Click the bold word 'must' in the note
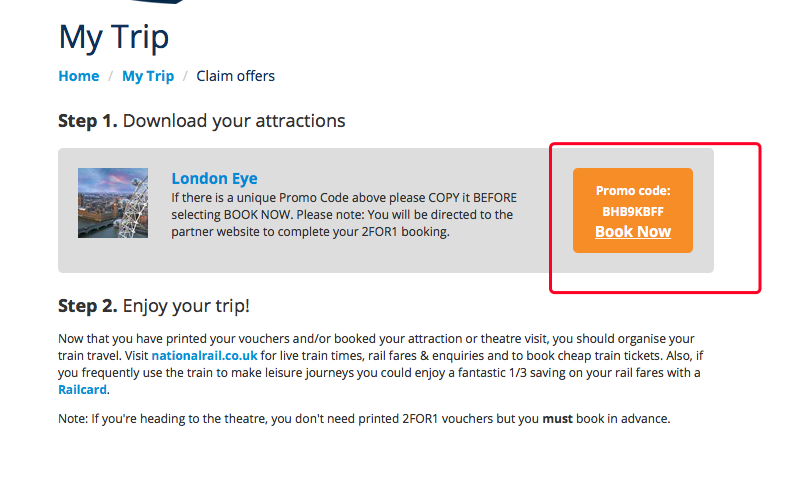The image size is (791, 477). (557, 418)
